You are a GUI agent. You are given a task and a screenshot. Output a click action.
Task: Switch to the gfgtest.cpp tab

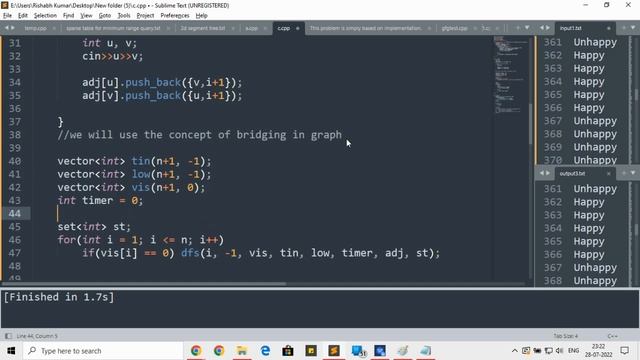[x=454, y=28]
